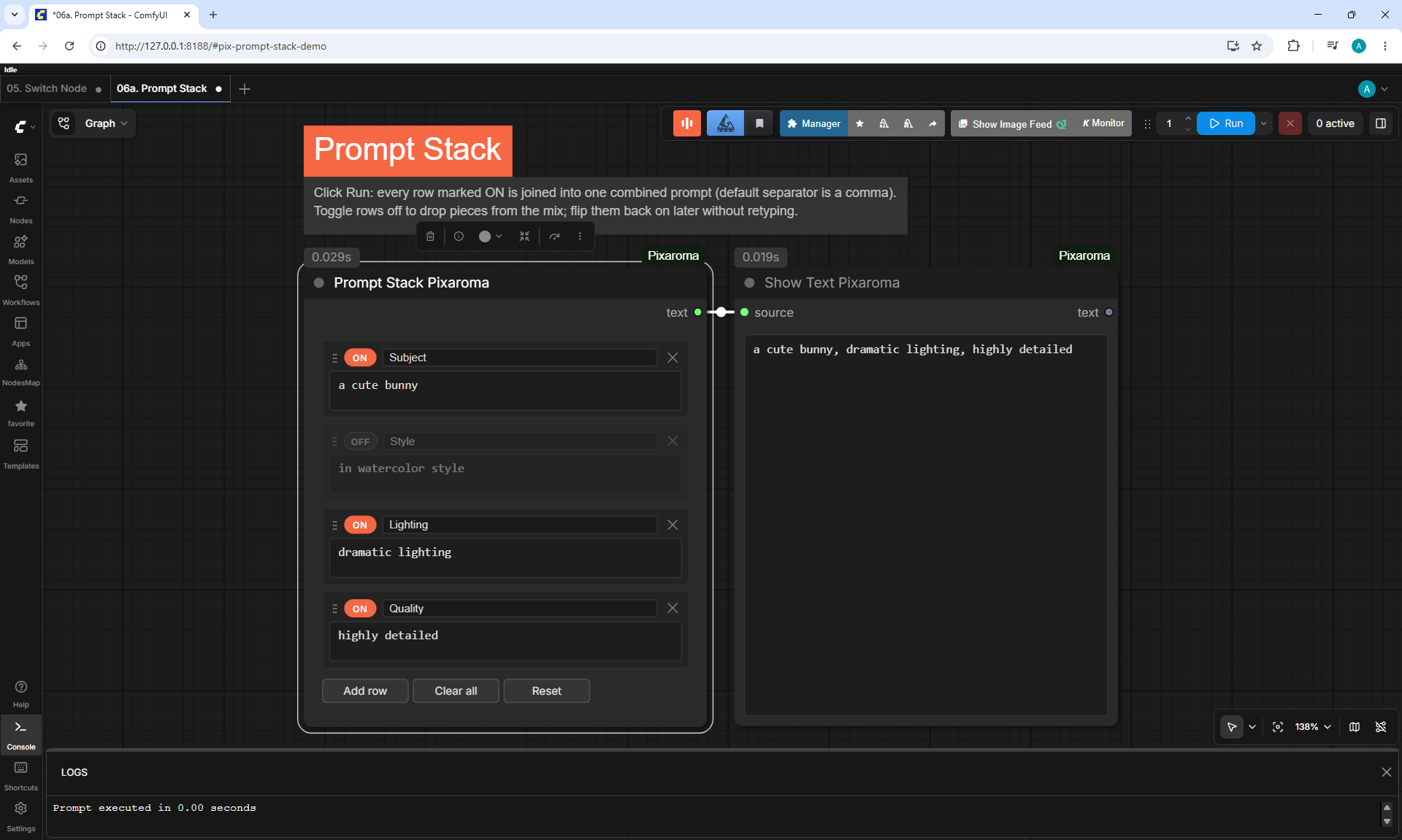Open the Run button options dropdown arrow
The height and width of the screenshot is (840, 1402).
(1263, 123)
